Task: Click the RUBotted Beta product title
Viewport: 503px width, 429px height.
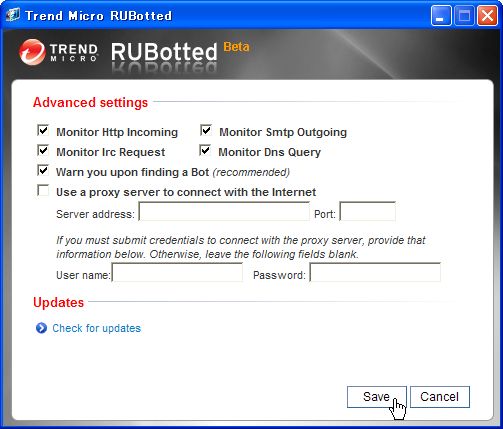Action: coord(180,52)
